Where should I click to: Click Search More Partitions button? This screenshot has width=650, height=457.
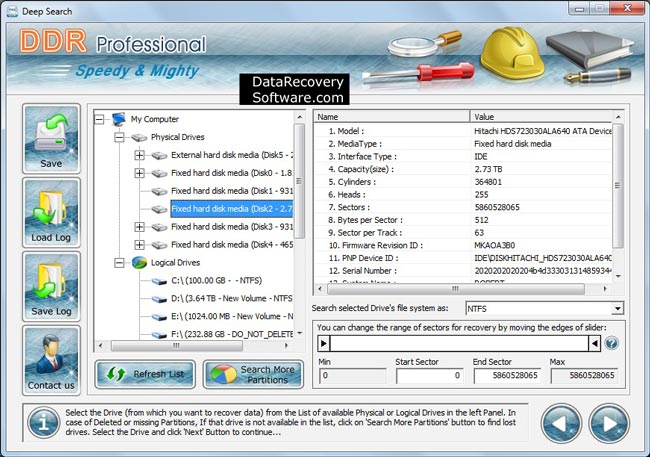[253, 374]
